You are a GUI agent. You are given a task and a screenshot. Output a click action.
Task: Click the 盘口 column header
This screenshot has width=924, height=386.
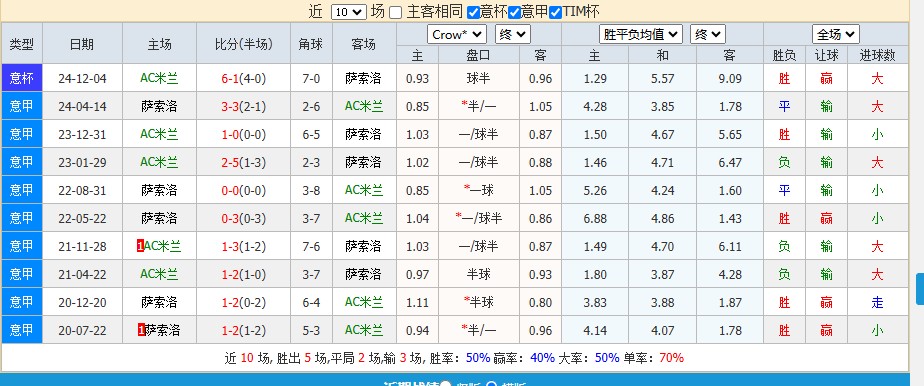[x=478, y=55]
